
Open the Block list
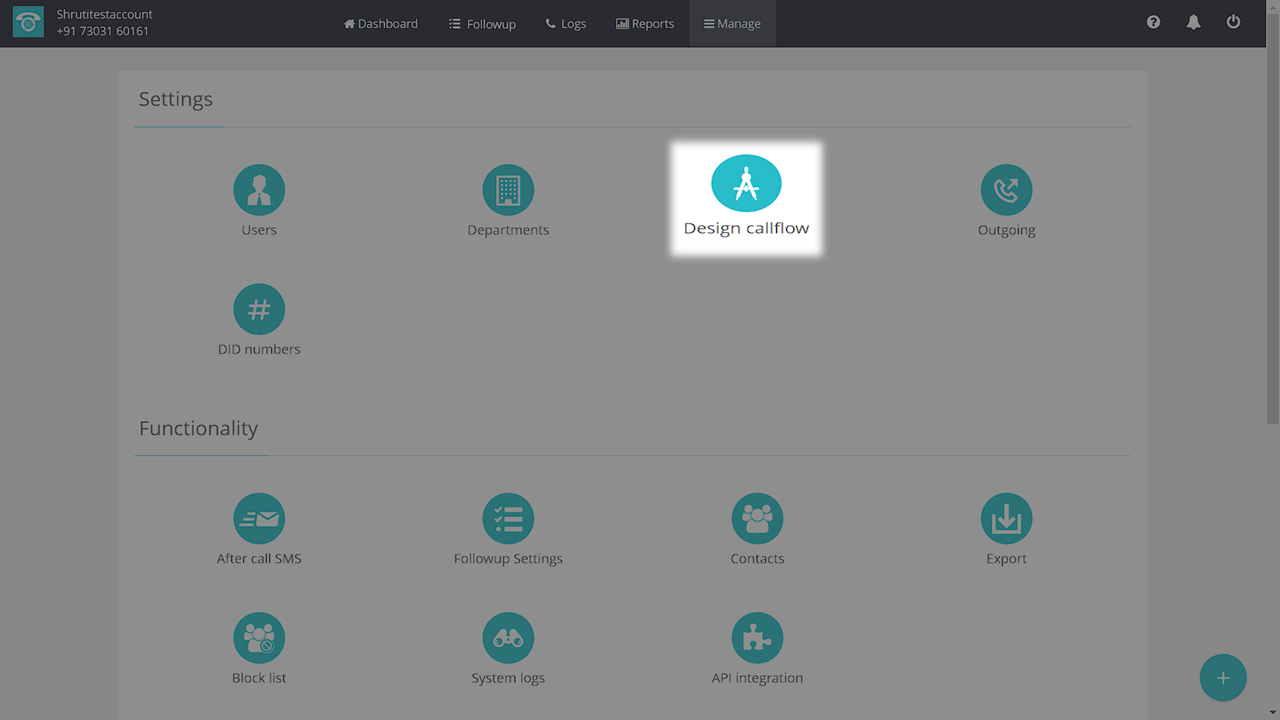point(259,638)
